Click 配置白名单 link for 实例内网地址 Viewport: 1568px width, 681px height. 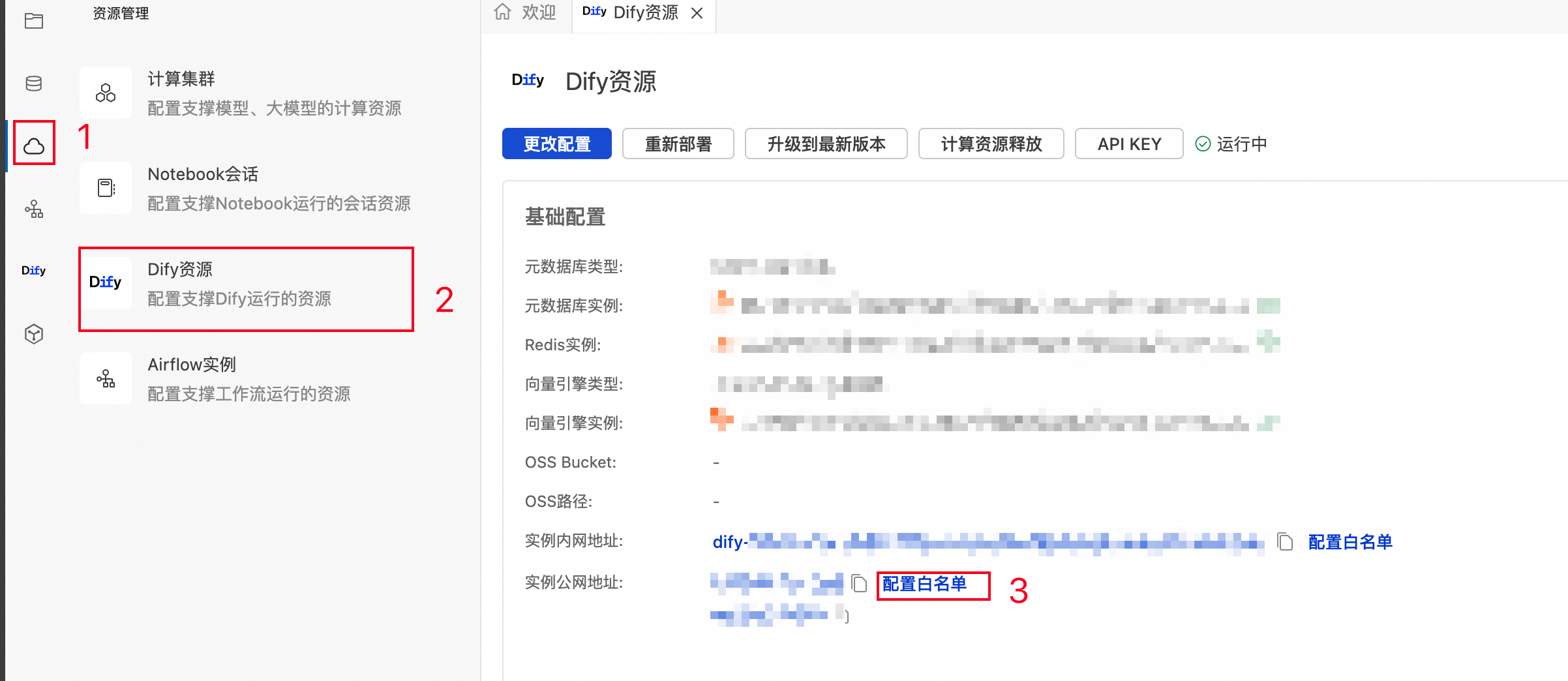[x=1350, y=542]
